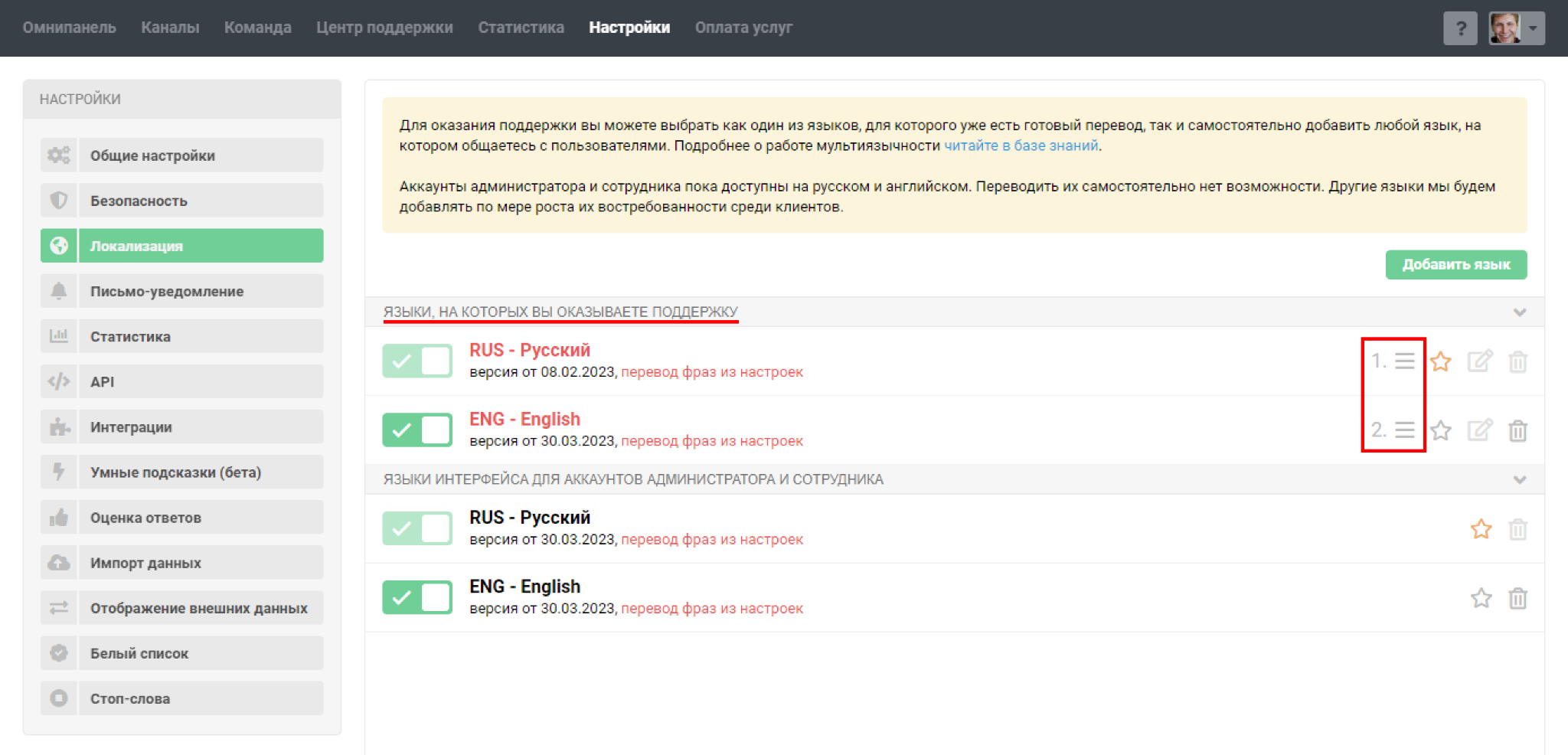Star the interface ENG English language

1481,598
